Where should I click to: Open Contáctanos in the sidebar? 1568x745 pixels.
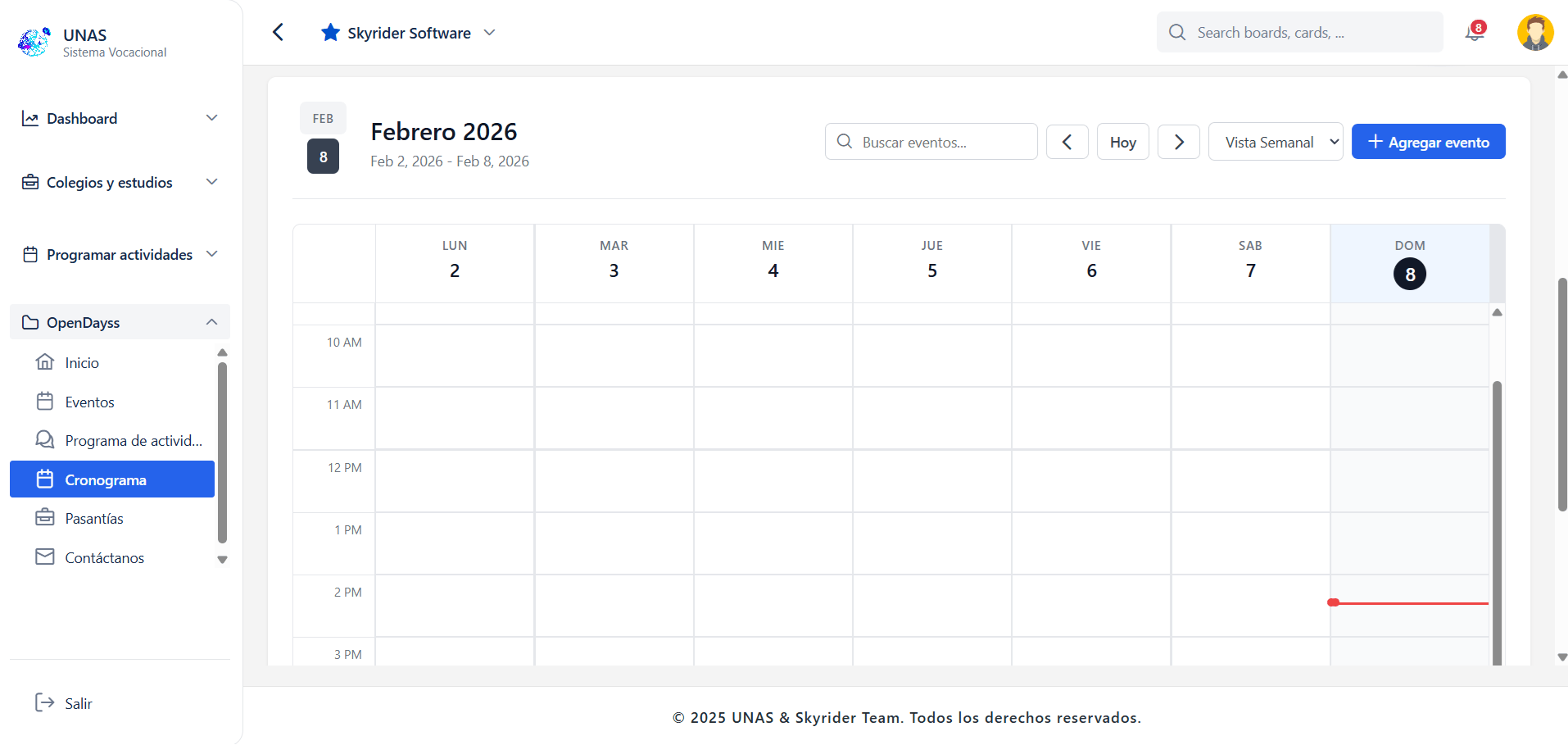pos(104,557)
